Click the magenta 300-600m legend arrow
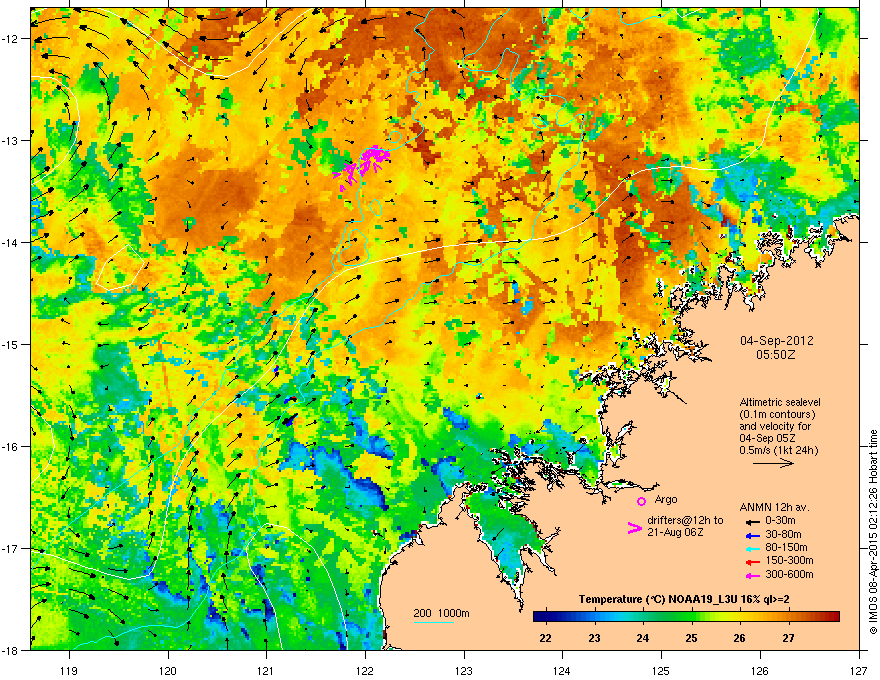The width and height of the screenshot is (880, 680). click(751, 575)
